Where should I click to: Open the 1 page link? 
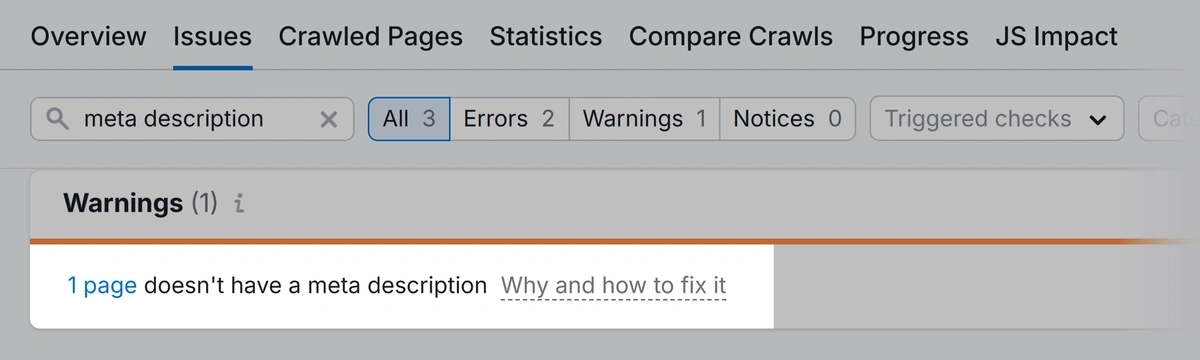(x=102, y=286)
